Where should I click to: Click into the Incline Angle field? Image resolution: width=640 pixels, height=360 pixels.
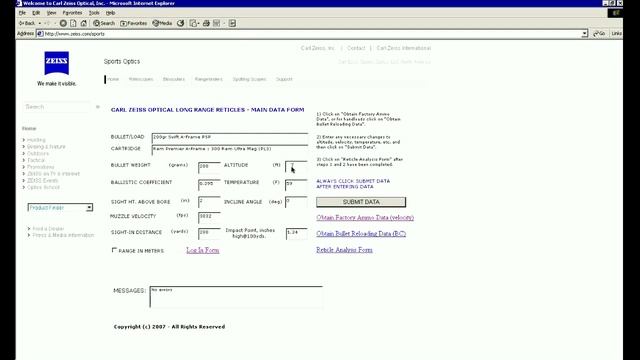tap(296, 202)
